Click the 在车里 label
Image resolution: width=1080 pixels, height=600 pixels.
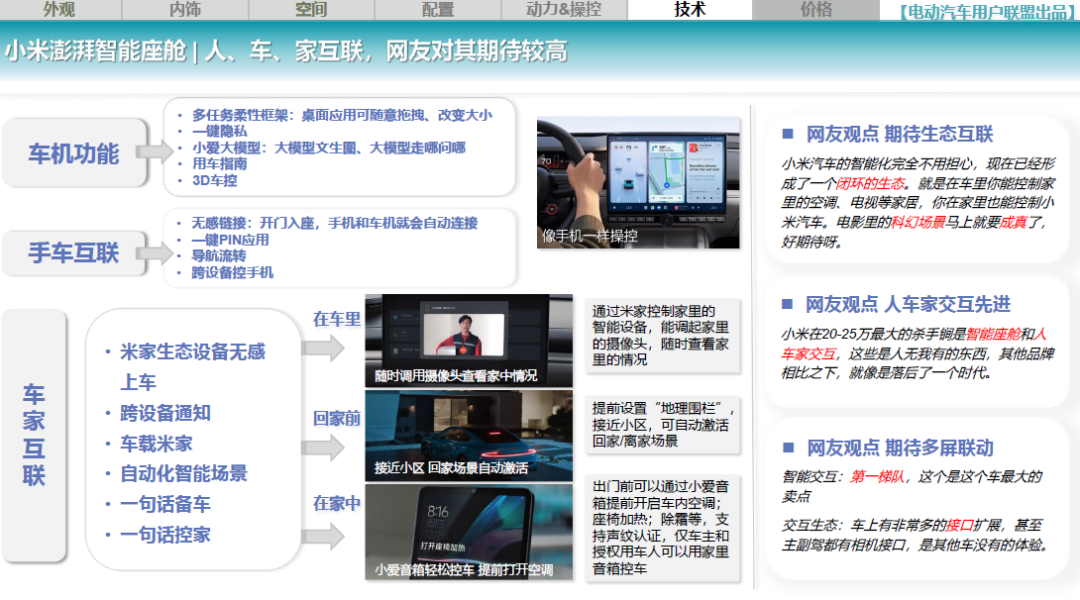pyautogui.click(x=337, y=319)
